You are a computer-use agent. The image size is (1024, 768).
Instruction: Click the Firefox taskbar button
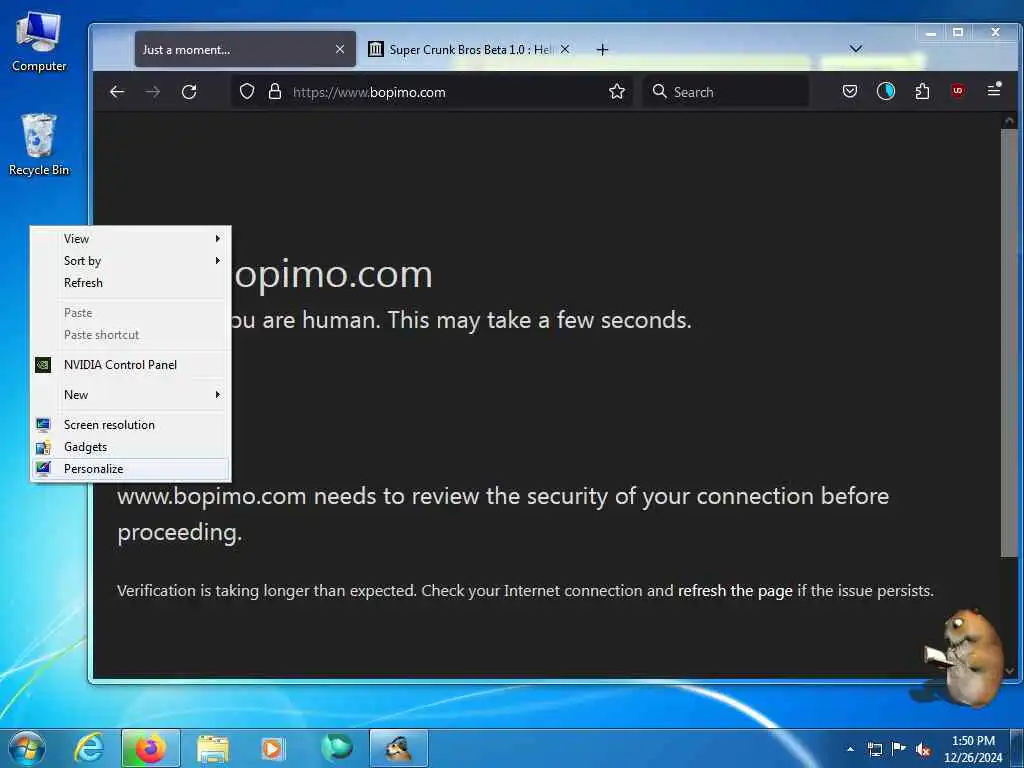150,748
